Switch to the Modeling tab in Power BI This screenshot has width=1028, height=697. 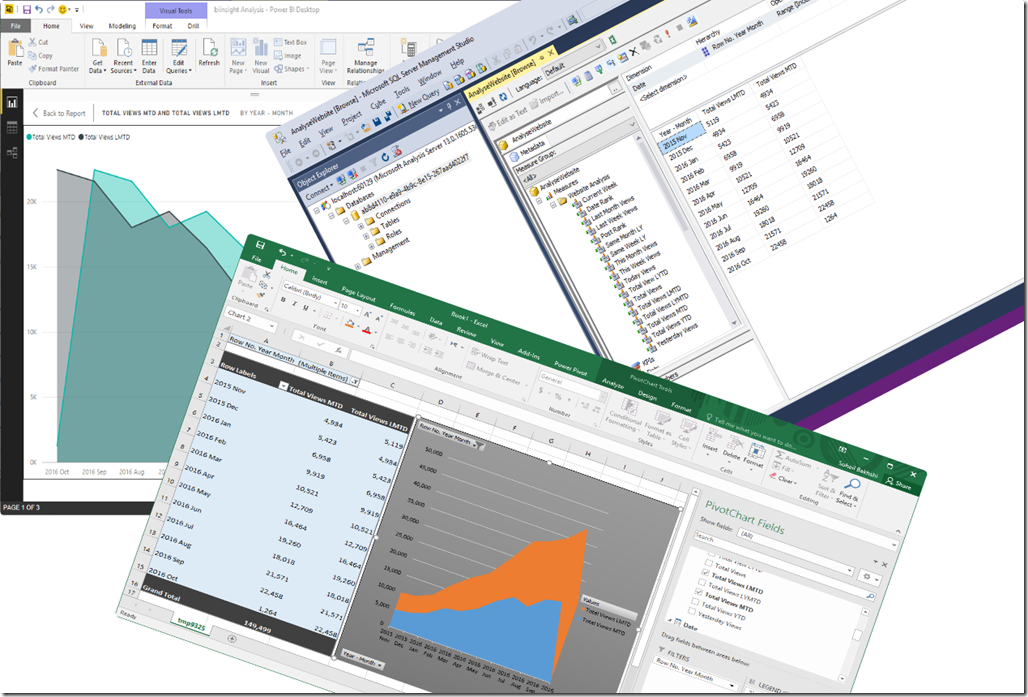(123, 26)
